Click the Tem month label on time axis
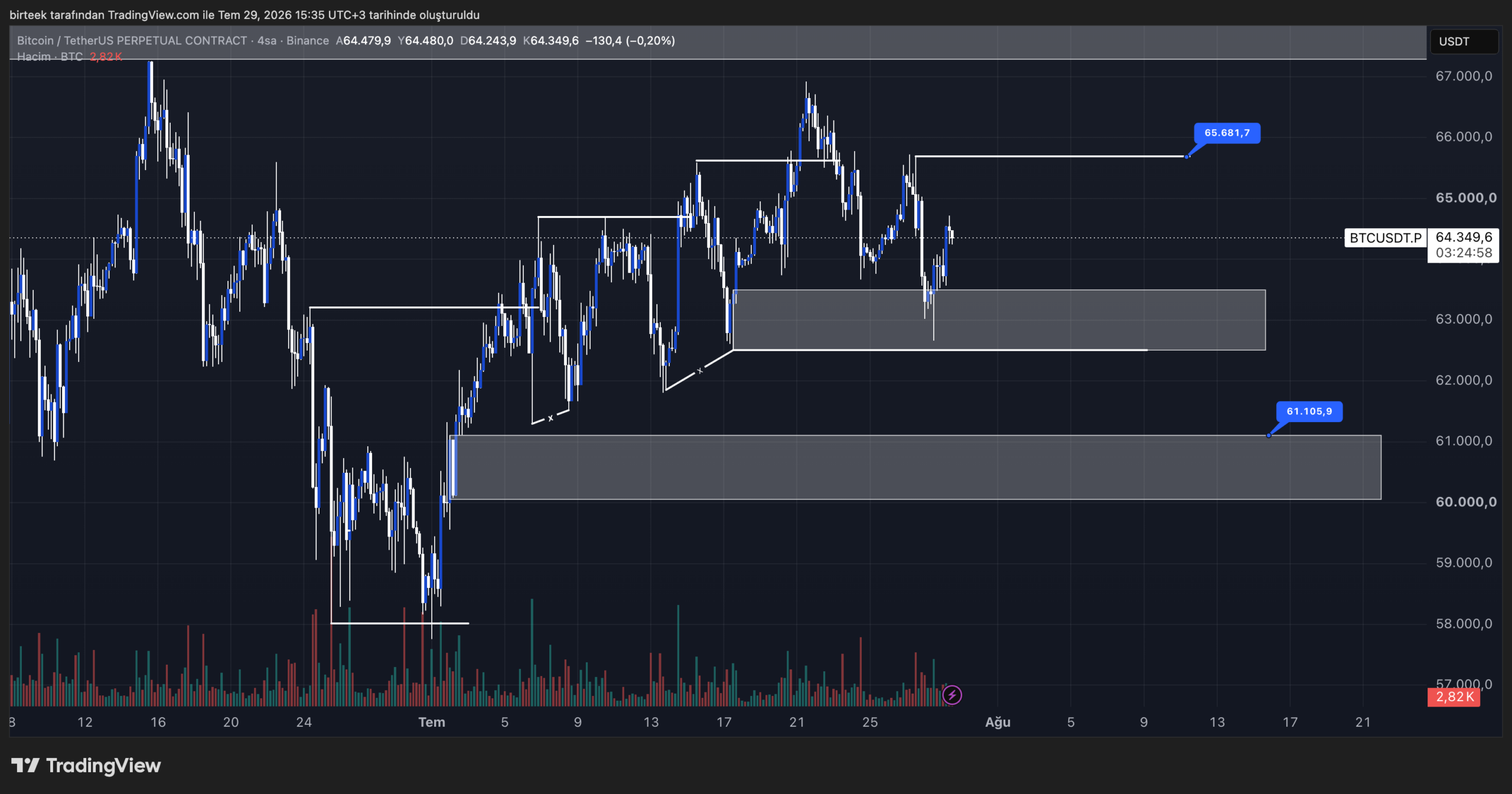The width and height of the screenshot is (1512, 794). (432, 722)
